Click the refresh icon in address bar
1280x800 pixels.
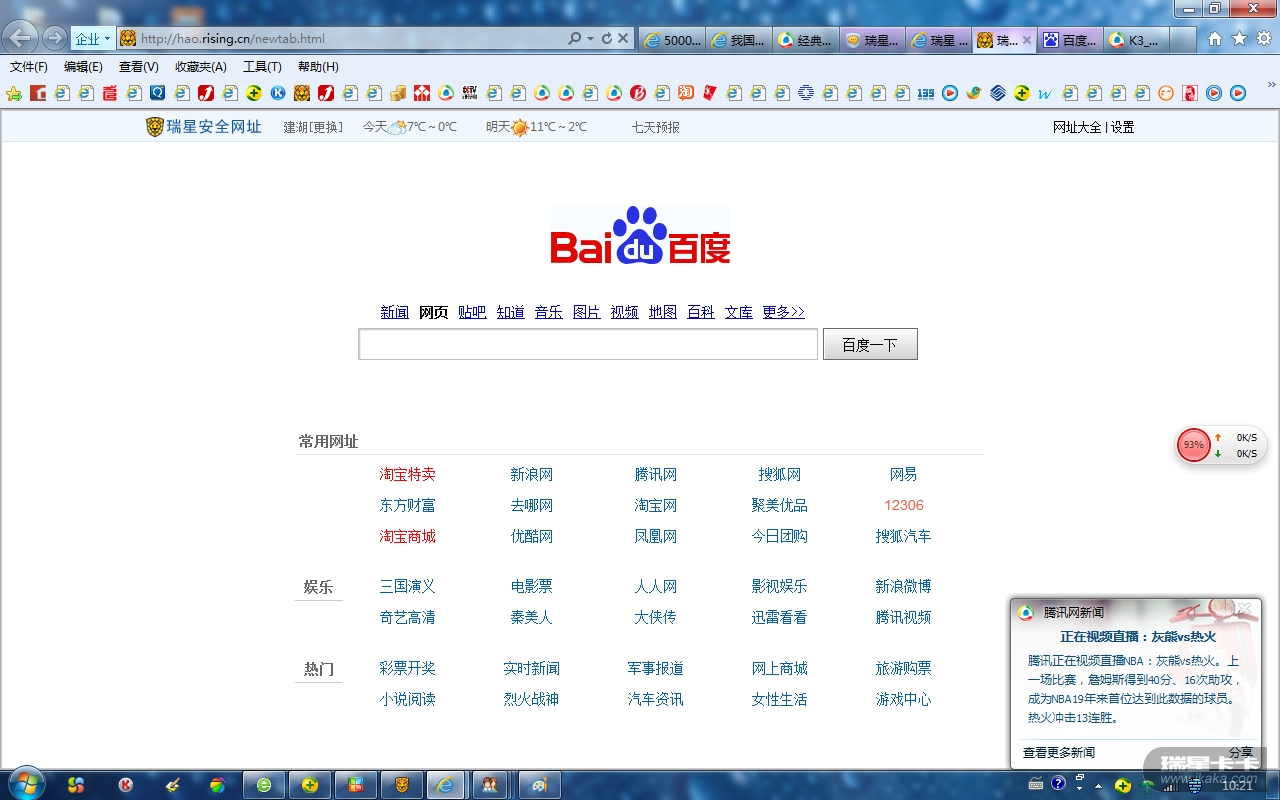606,38
